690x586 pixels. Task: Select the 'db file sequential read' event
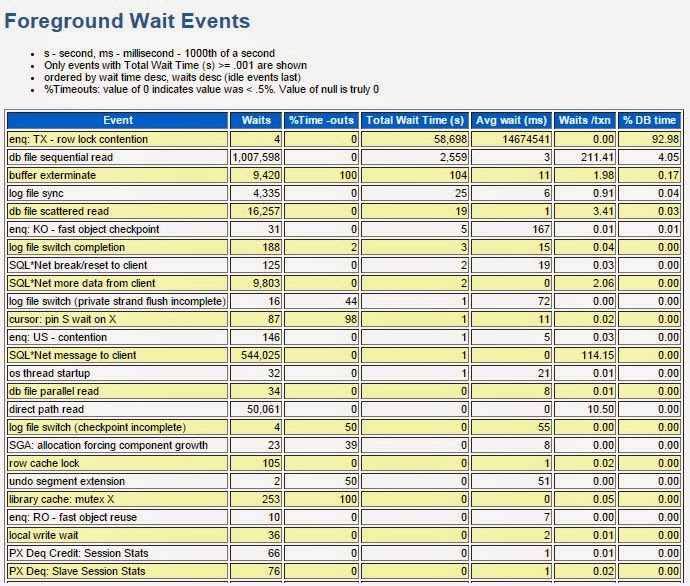(x=118, y=157)
